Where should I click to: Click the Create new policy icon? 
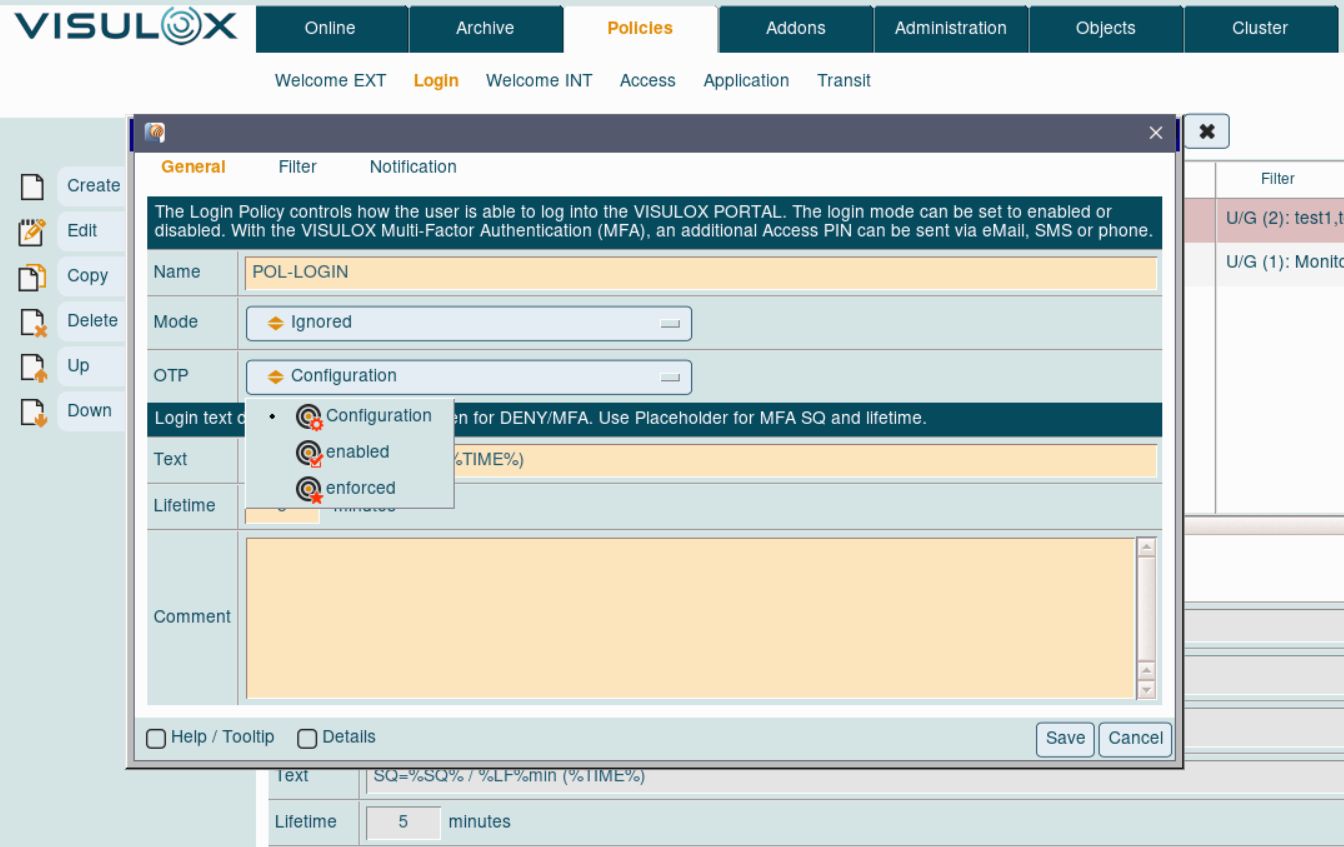click(x=33, y=186)
